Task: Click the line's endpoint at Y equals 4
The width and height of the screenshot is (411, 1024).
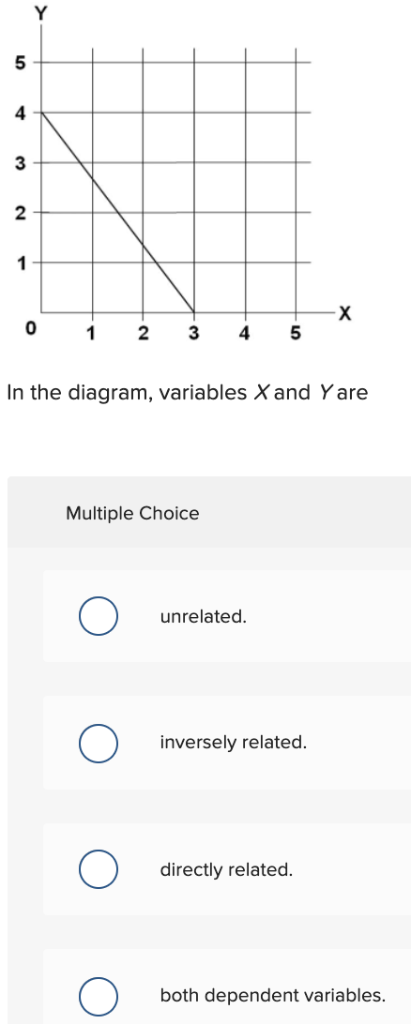Action: pyautogui.click(x=42, y=112)
